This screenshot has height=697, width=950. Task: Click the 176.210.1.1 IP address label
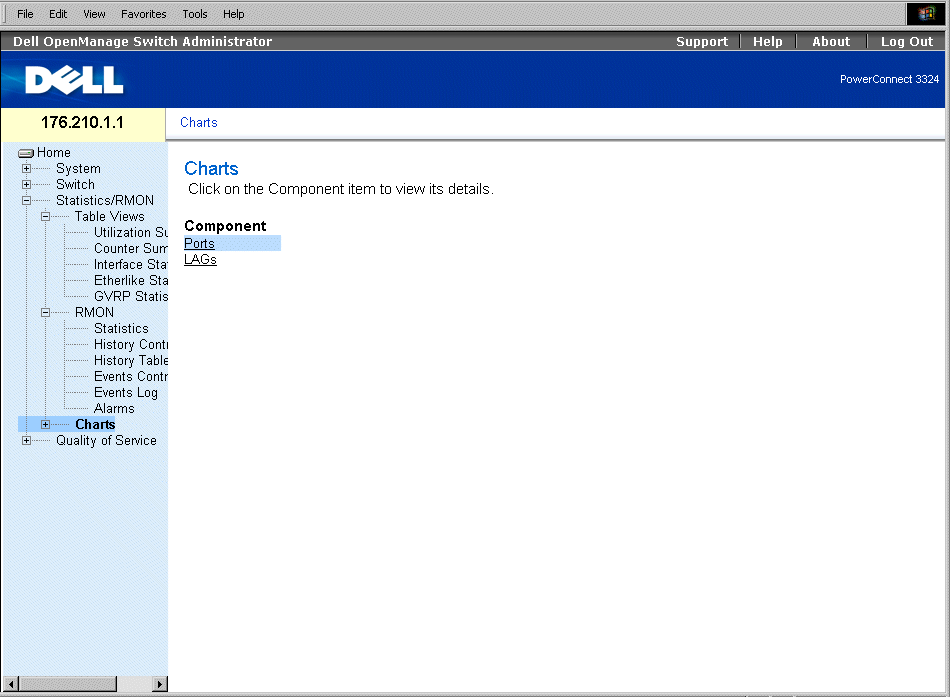(x=82, y=122)
